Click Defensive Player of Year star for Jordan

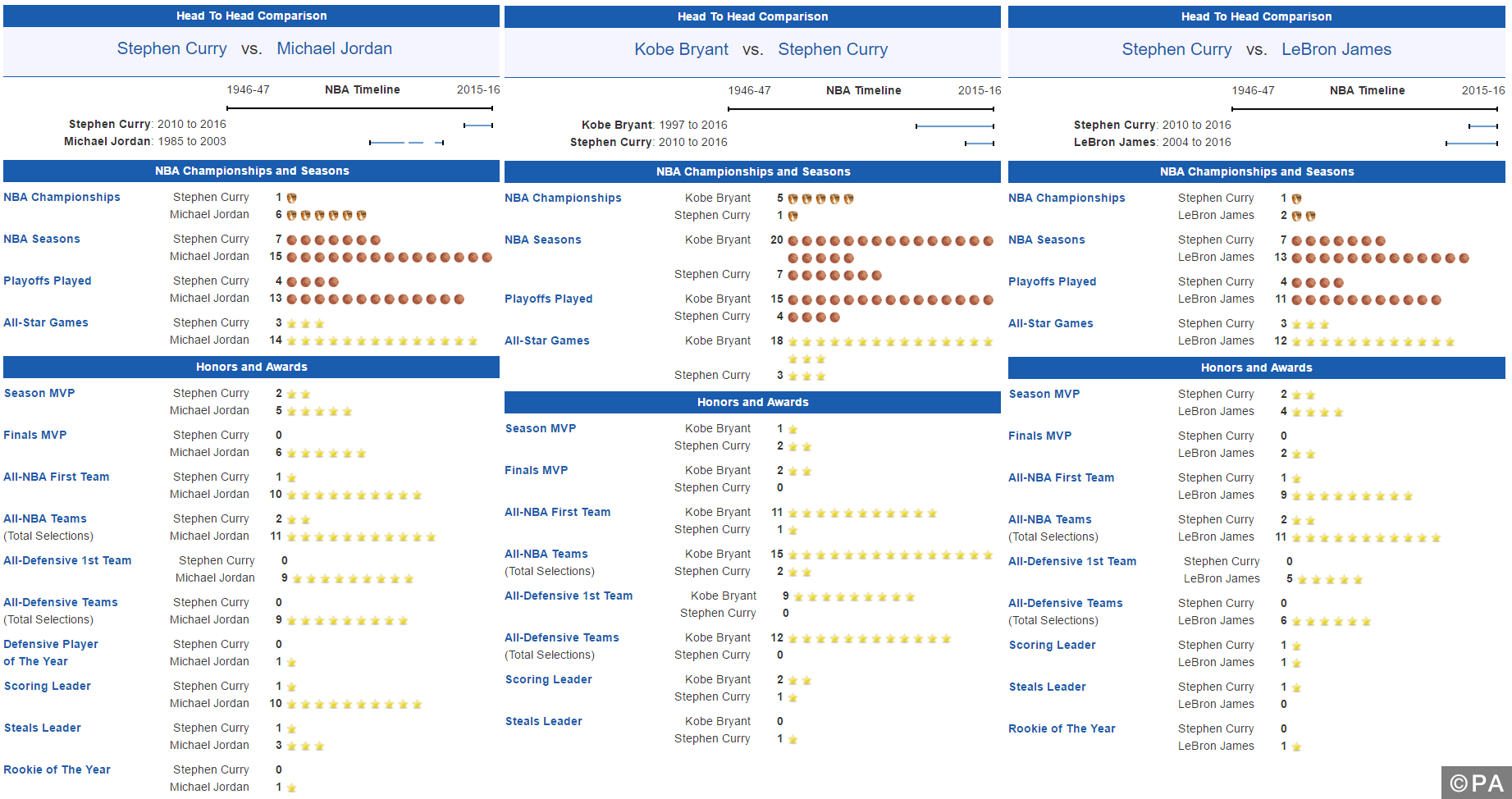291,662
